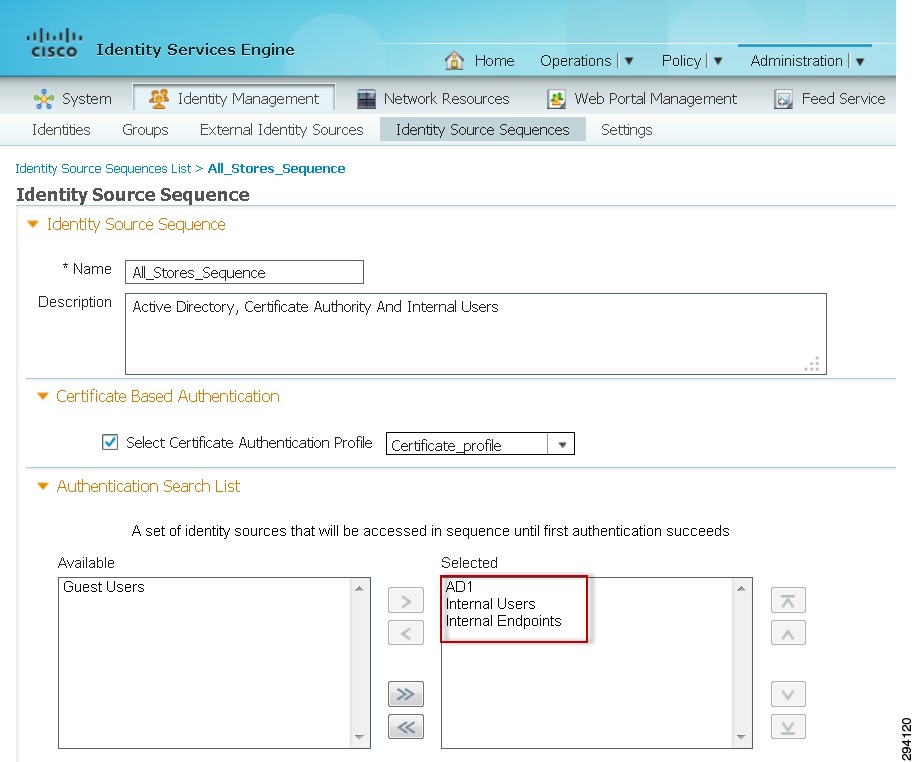Open the Operations menu
Image resolution: width=912 pixels, height=762 pixels.
coord(576,60)
